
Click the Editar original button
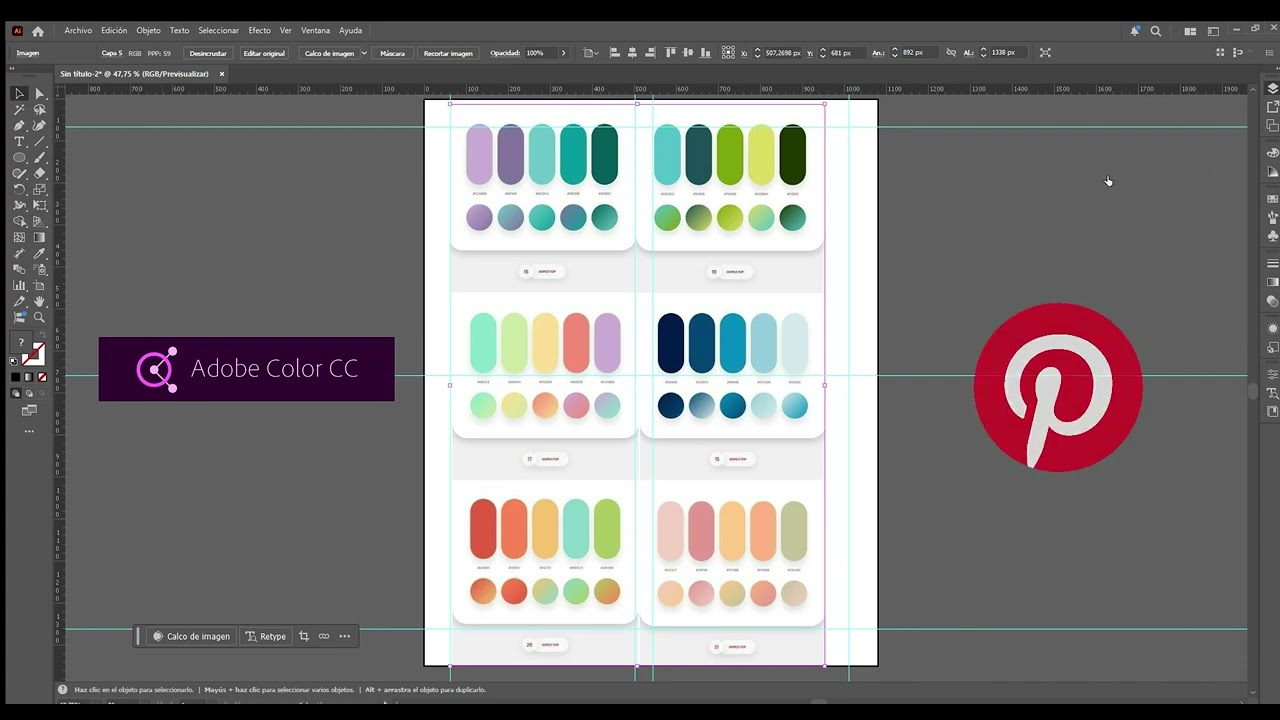[x=264, y=53]
